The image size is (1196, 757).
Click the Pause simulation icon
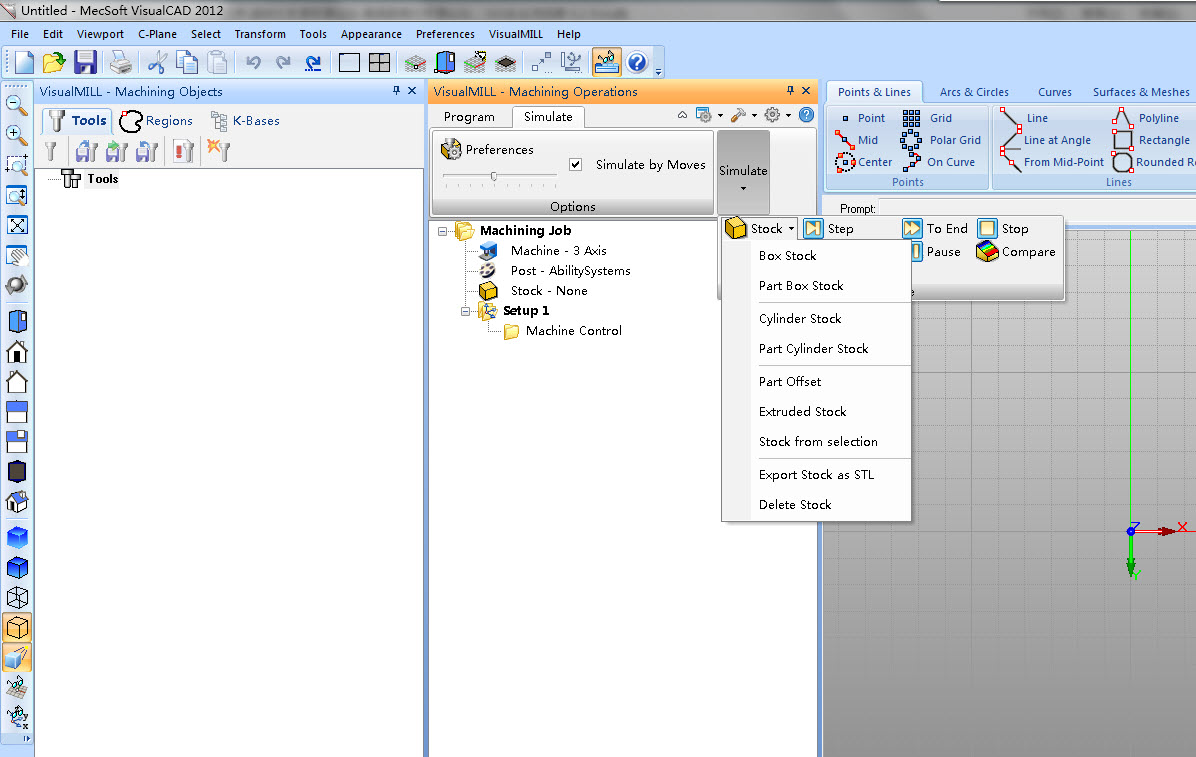click(x=917, y=251)
